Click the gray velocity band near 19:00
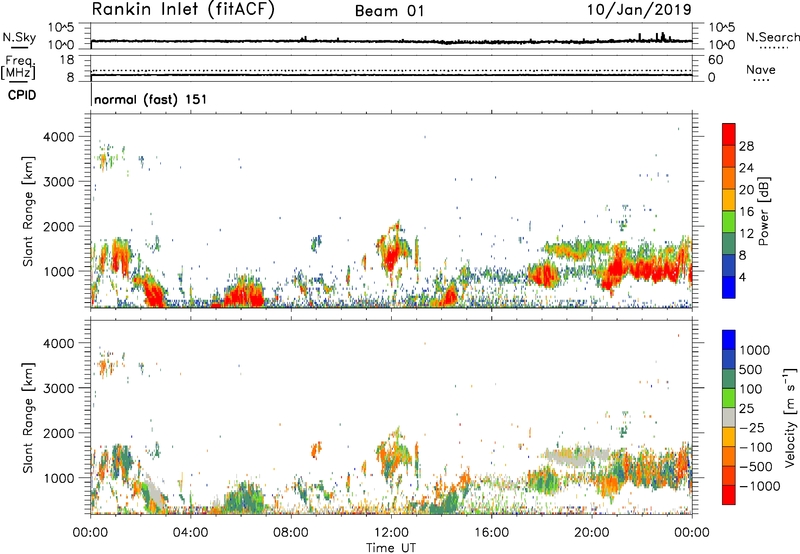The width and height of the screenshot is (800, 554). [577, 457]
